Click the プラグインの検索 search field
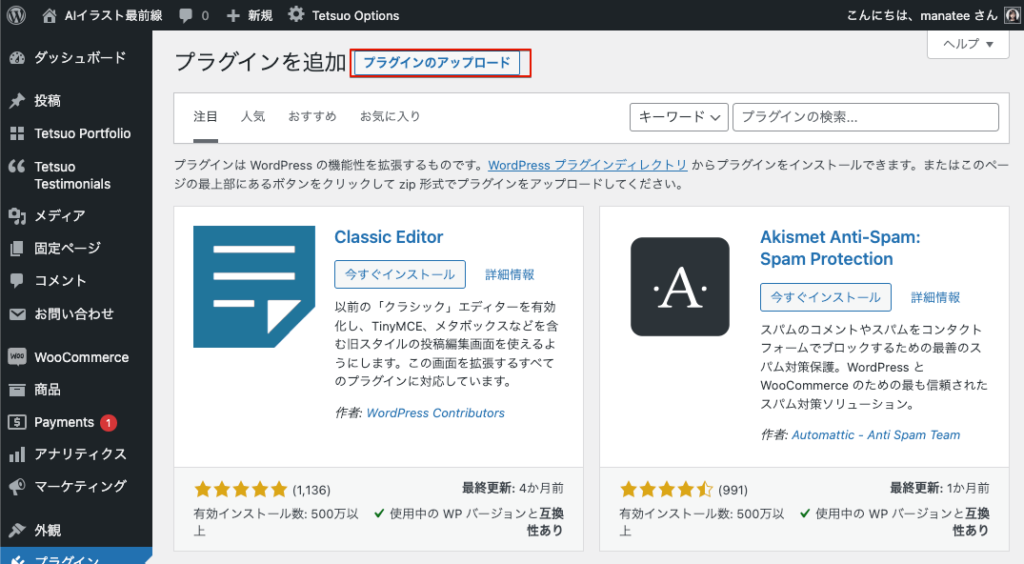Image resolution: width=1024 pixels, height=564 pixels. coord(865,117)
